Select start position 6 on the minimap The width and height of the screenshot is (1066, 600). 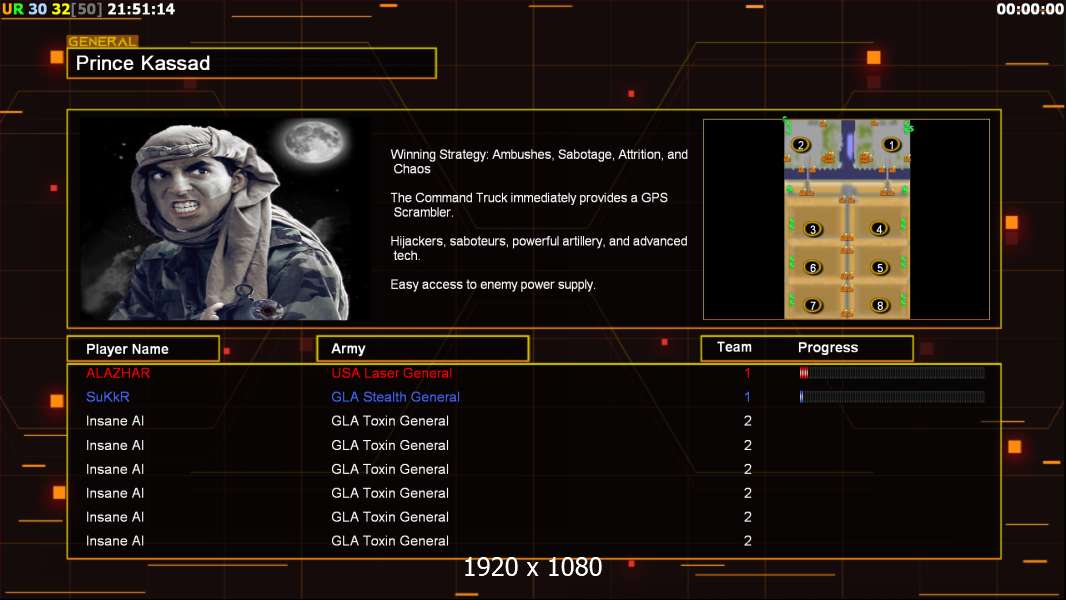click(x=812, y=267)
